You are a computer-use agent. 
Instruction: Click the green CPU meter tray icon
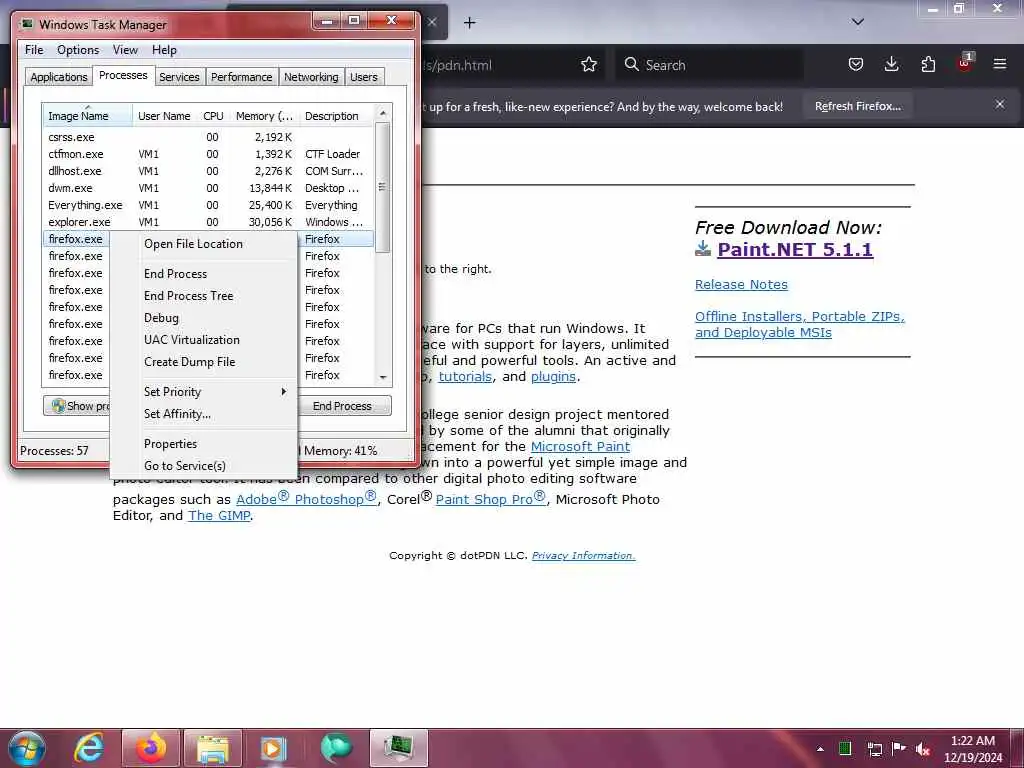845,748
